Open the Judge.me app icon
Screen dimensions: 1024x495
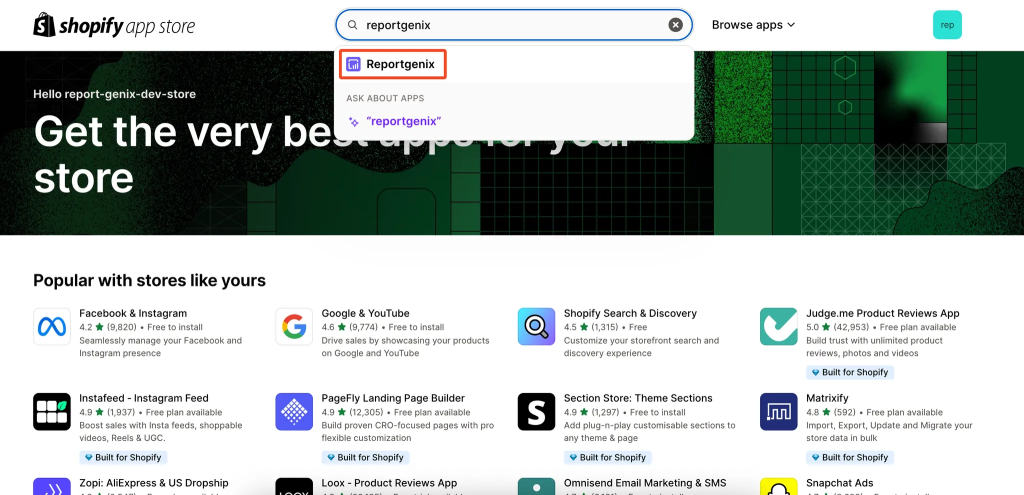pos(778,327)
